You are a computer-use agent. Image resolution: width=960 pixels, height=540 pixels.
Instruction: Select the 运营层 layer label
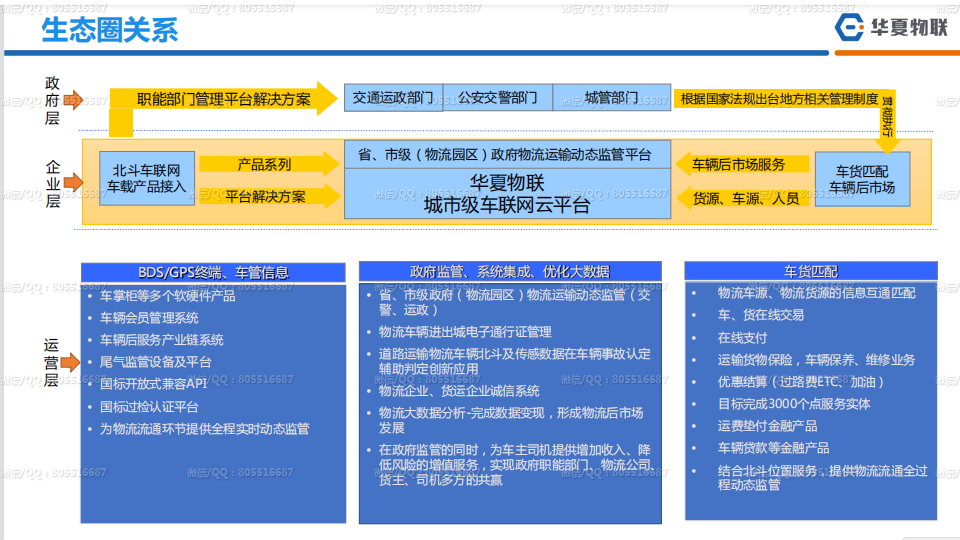51,362
